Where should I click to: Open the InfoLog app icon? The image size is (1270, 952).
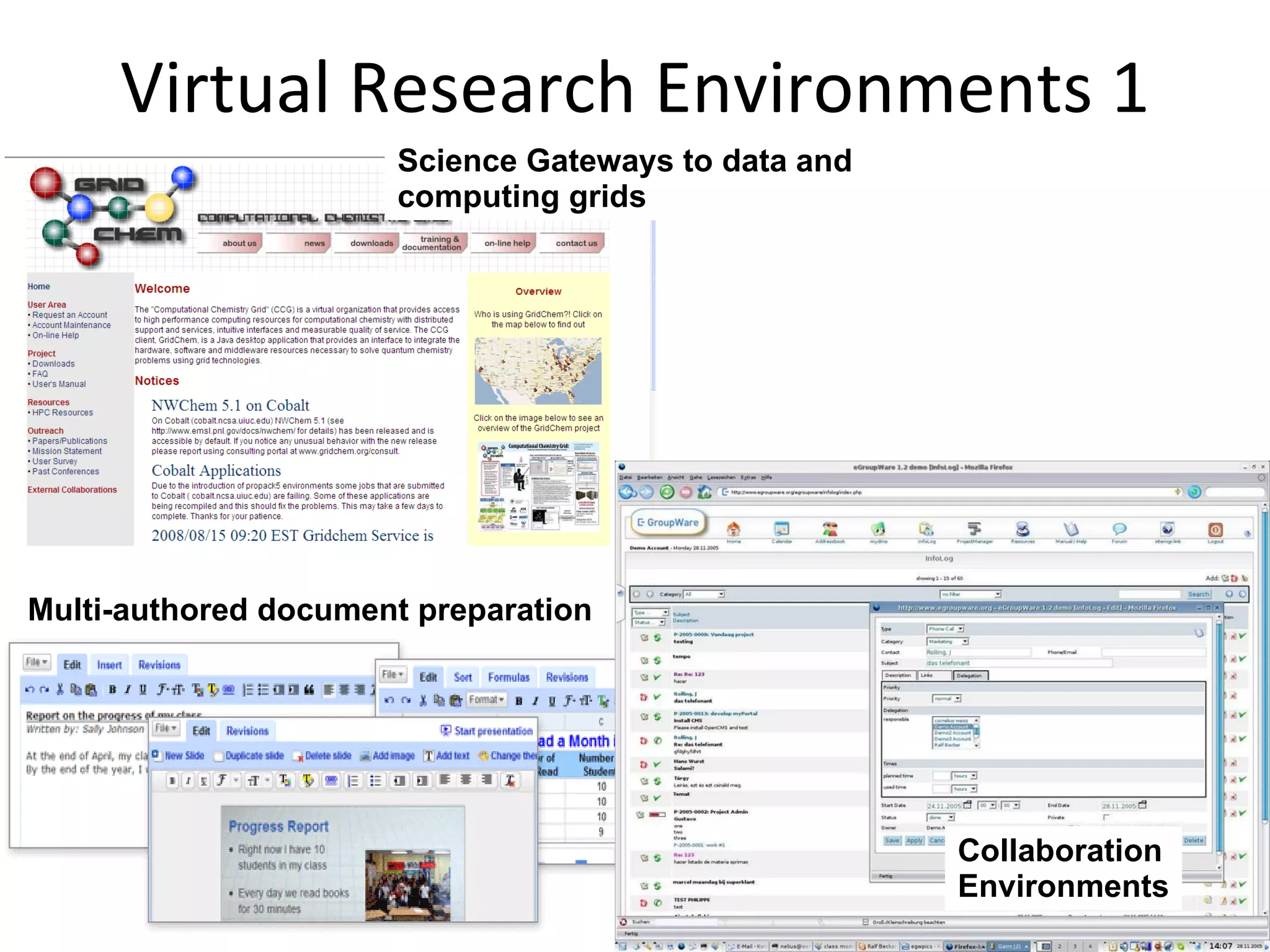coord(926,529)
